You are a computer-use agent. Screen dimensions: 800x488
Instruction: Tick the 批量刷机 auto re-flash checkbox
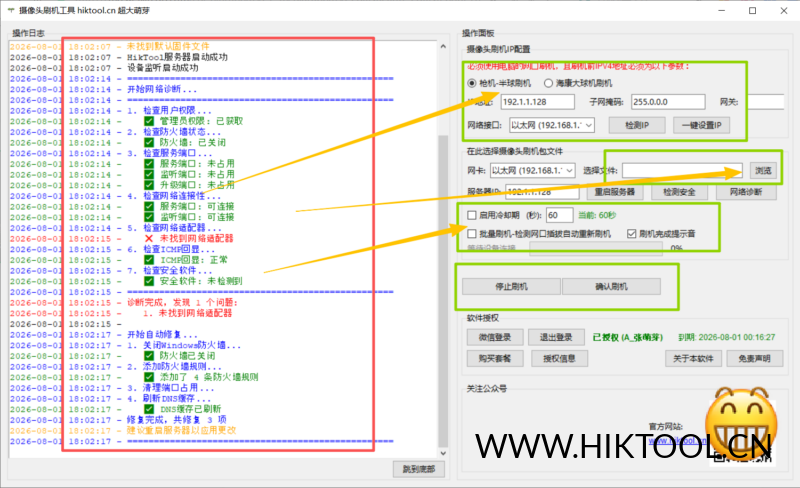click(x=472, y=234)
